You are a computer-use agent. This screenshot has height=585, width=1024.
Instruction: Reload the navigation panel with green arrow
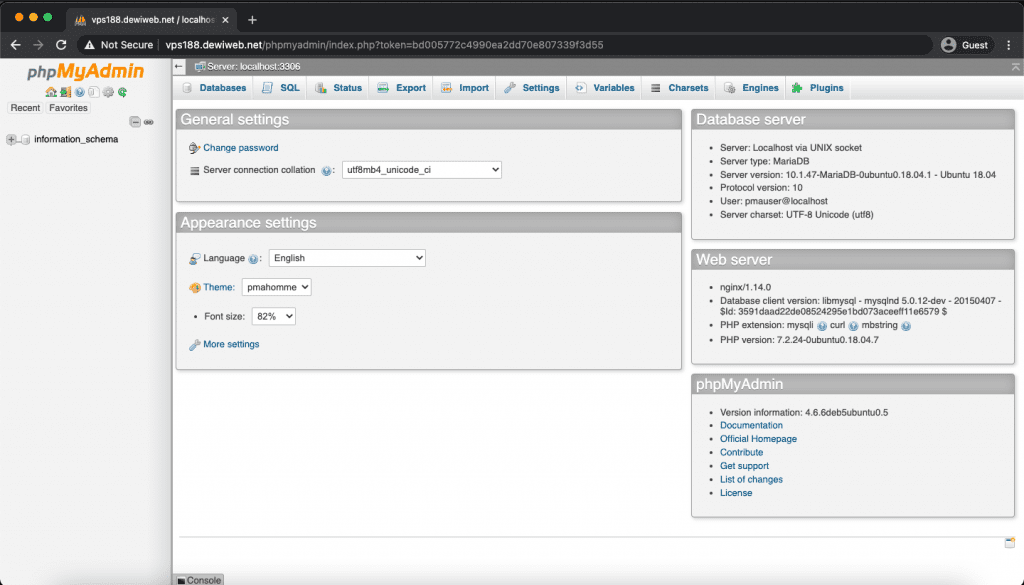122,92
